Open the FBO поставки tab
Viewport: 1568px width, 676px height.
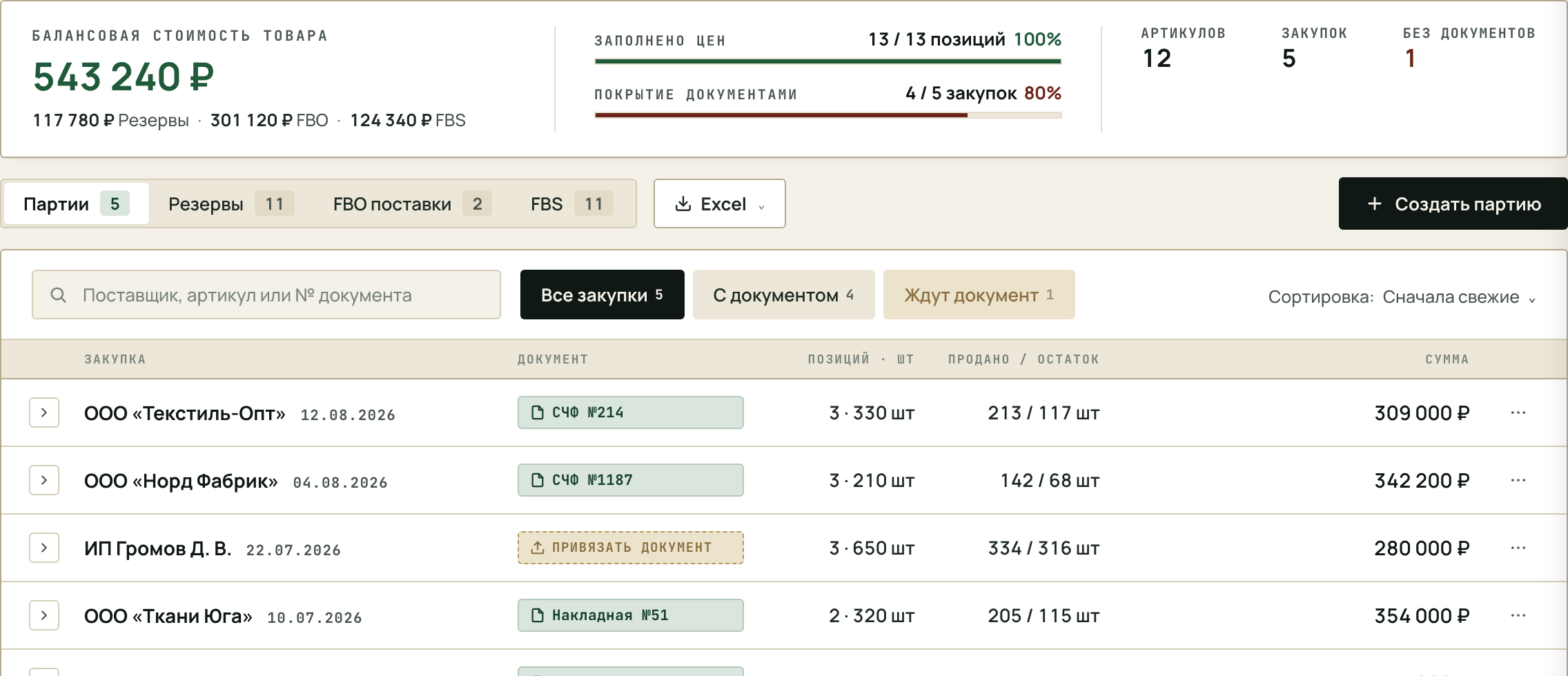[x=412, y=203]
